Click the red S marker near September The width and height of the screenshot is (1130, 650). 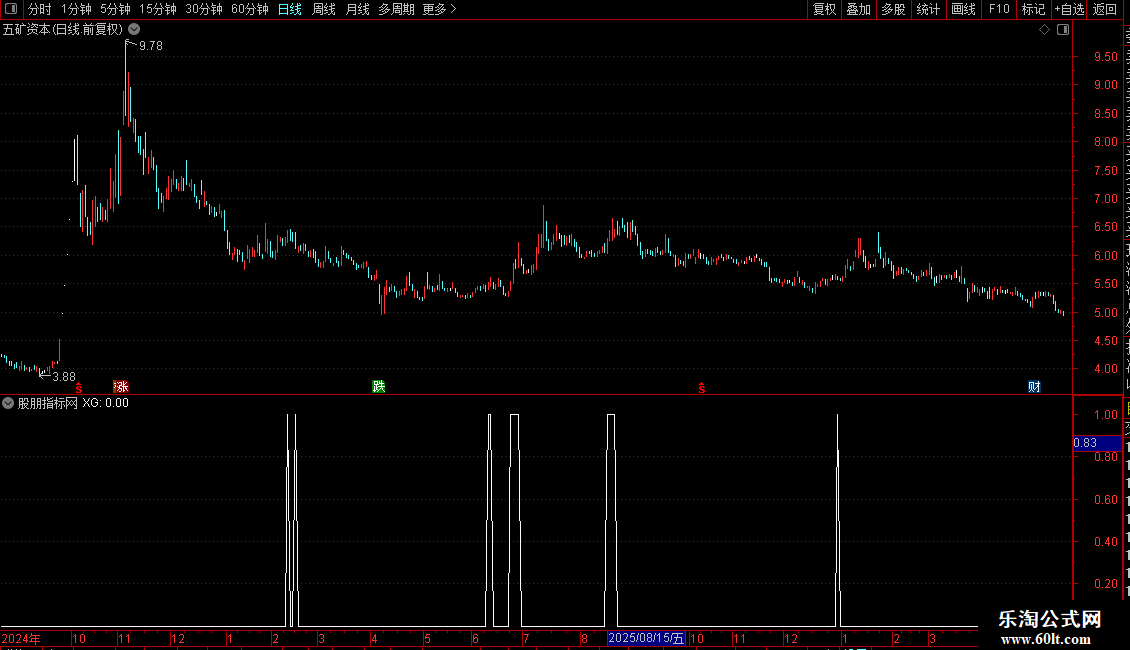pos(701,388)
